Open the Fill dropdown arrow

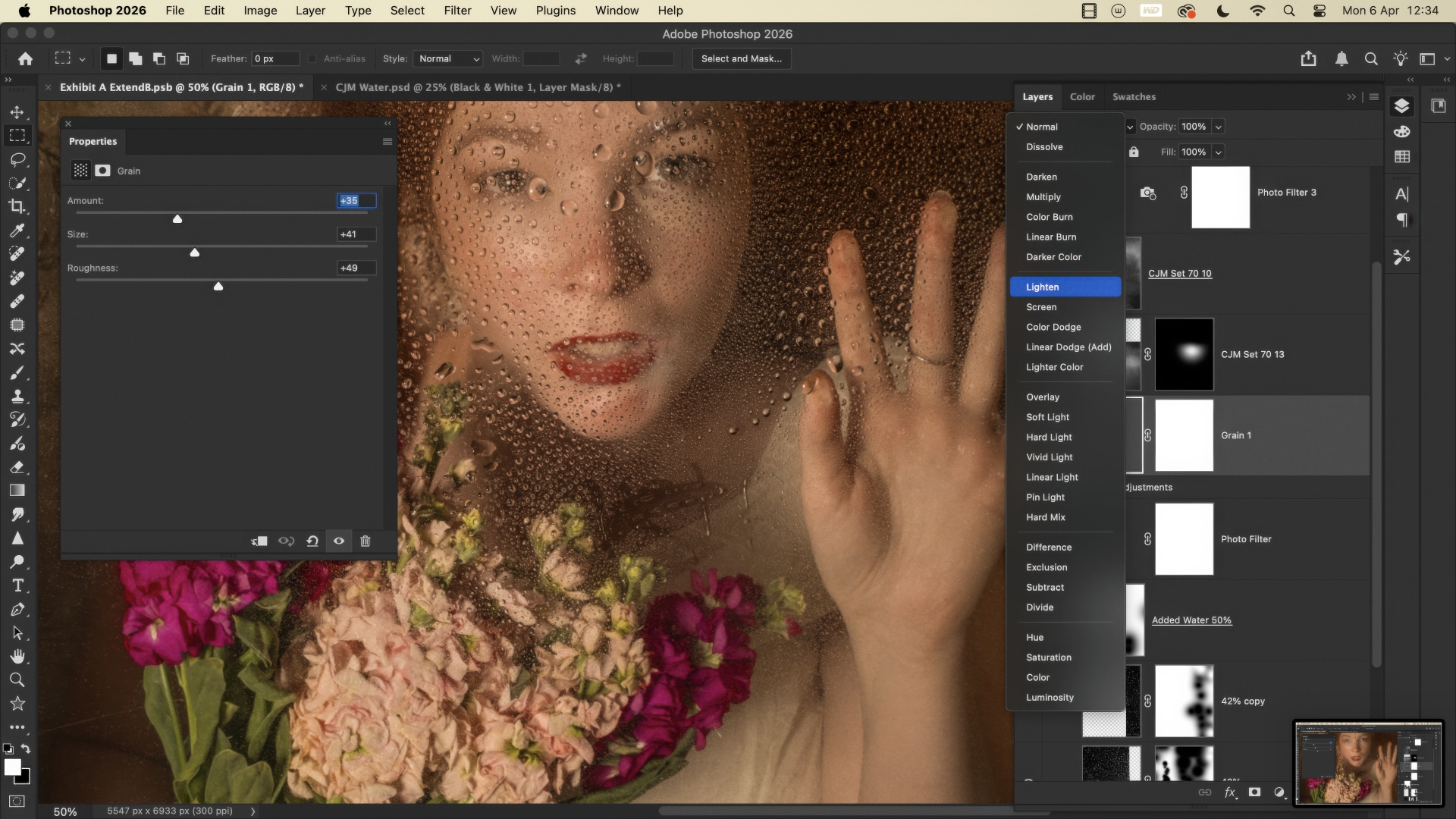tap(1218, 152)
